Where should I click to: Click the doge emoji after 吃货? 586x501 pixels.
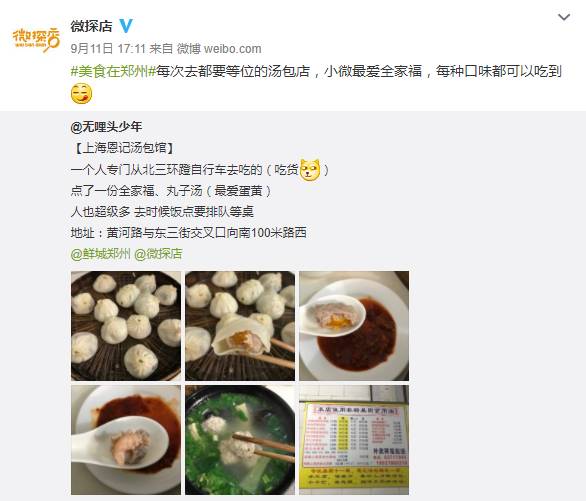[x=310, y=170]
